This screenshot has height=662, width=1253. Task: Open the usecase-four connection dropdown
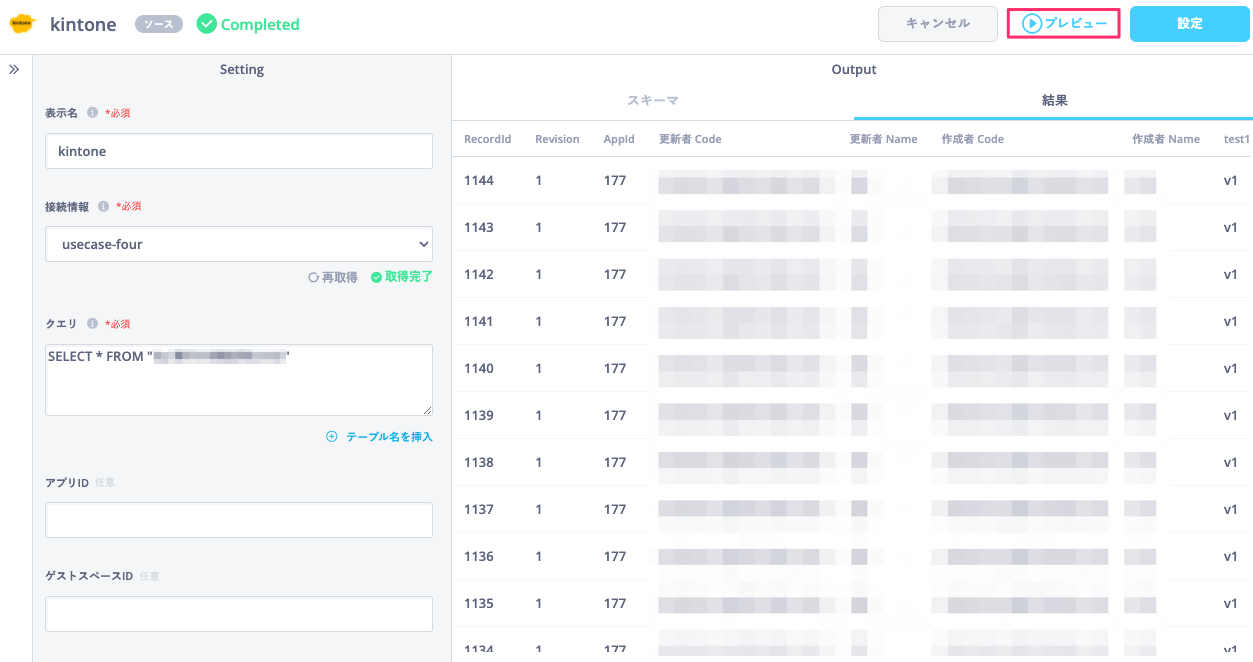tap(239, 244)
